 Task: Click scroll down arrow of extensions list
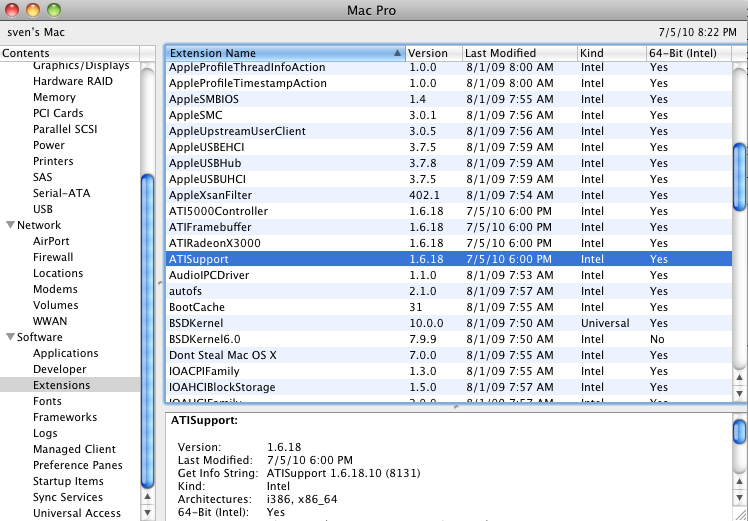pos(739,394)
